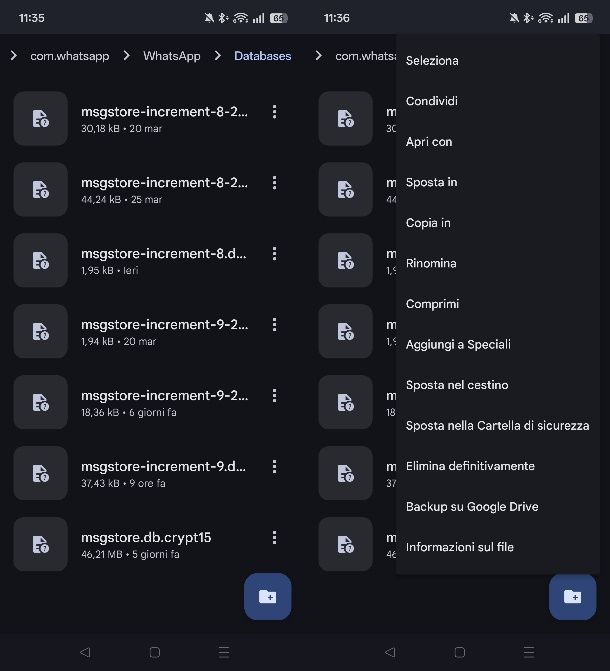
Task: Choose Comprimi in the menu
Action: point(432,304)
